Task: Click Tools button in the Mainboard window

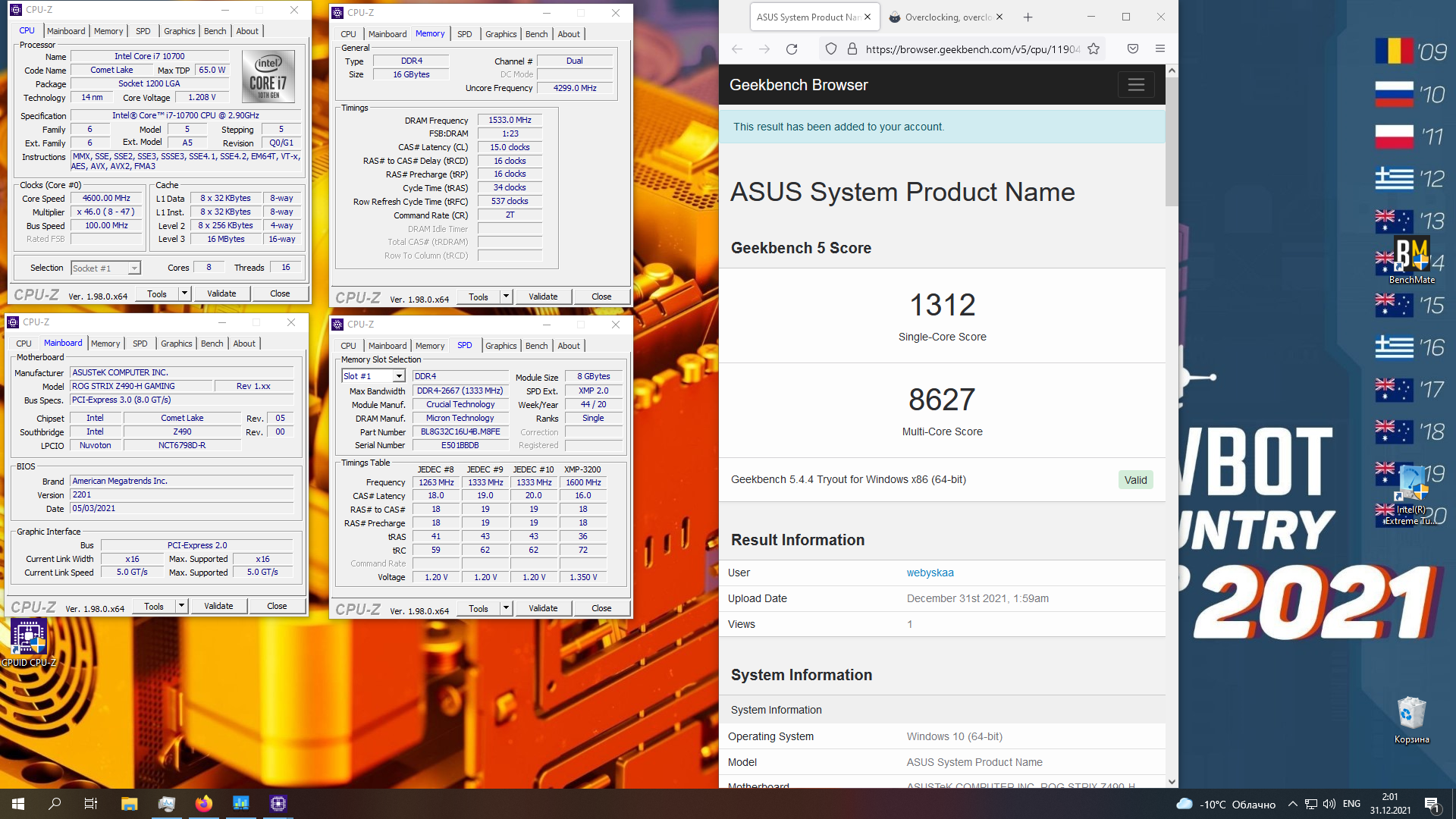Action: click(154, 606)
